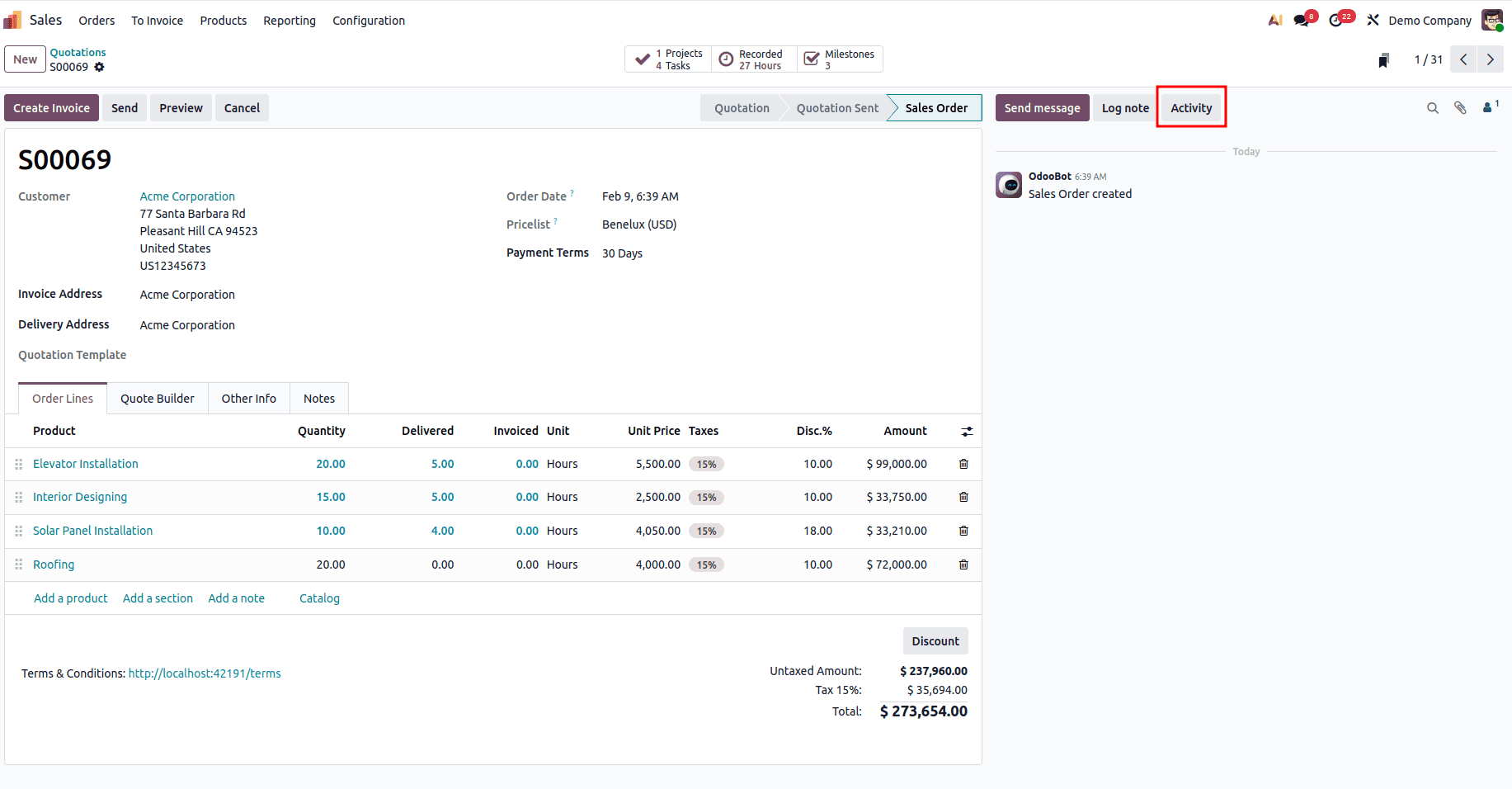Open apps via the Sales grid icon
Viewport: 1512px width, 789px height.
click(x=12, y=19)
